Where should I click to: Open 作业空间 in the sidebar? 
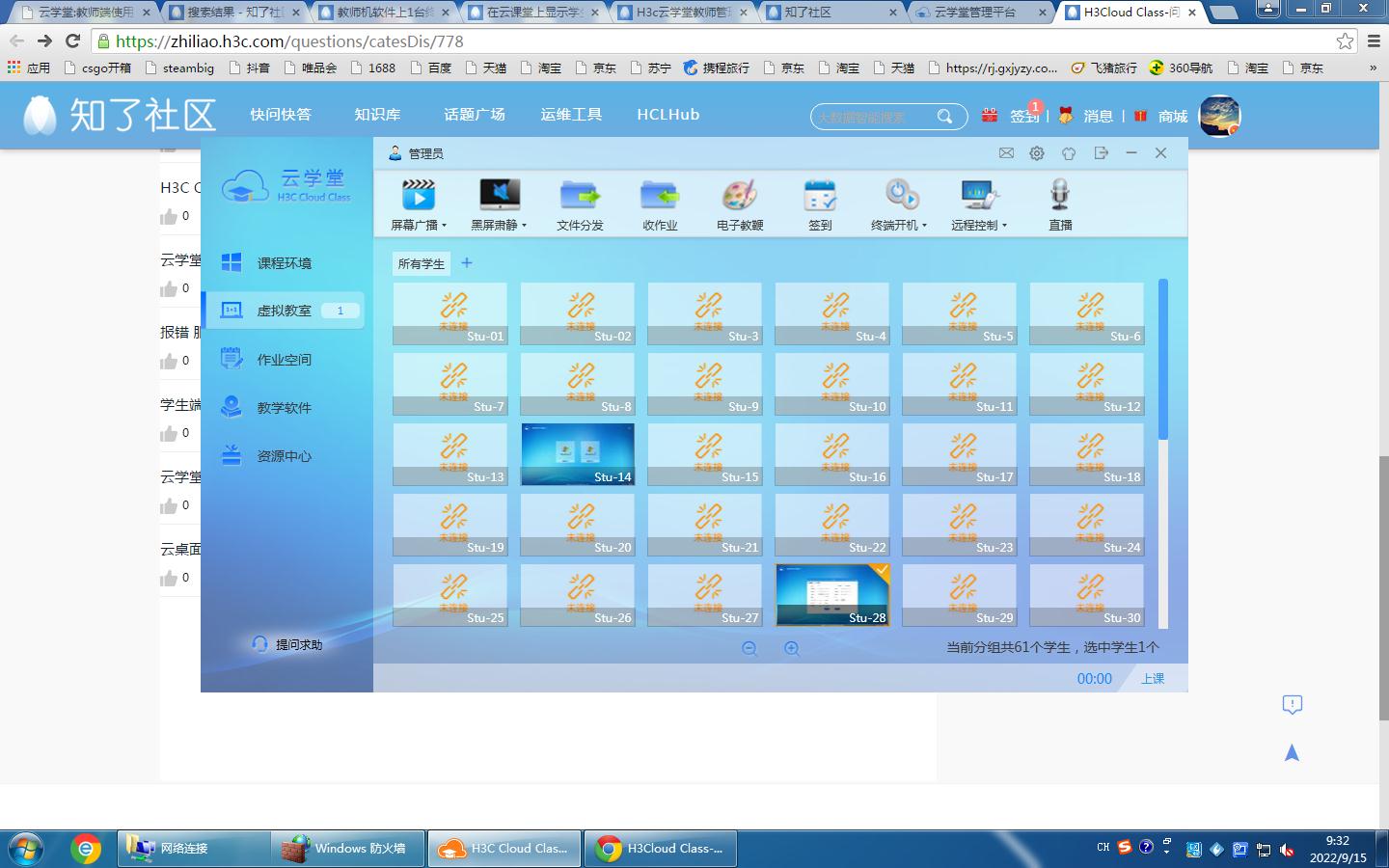coord(284,360)
